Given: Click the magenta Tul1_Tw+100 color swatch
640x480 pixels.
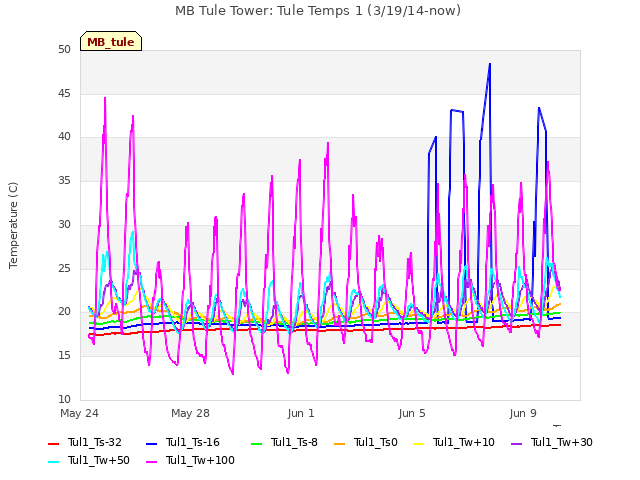Looking at the screenshot, I should pyautogui.click(x=151, y=462).
